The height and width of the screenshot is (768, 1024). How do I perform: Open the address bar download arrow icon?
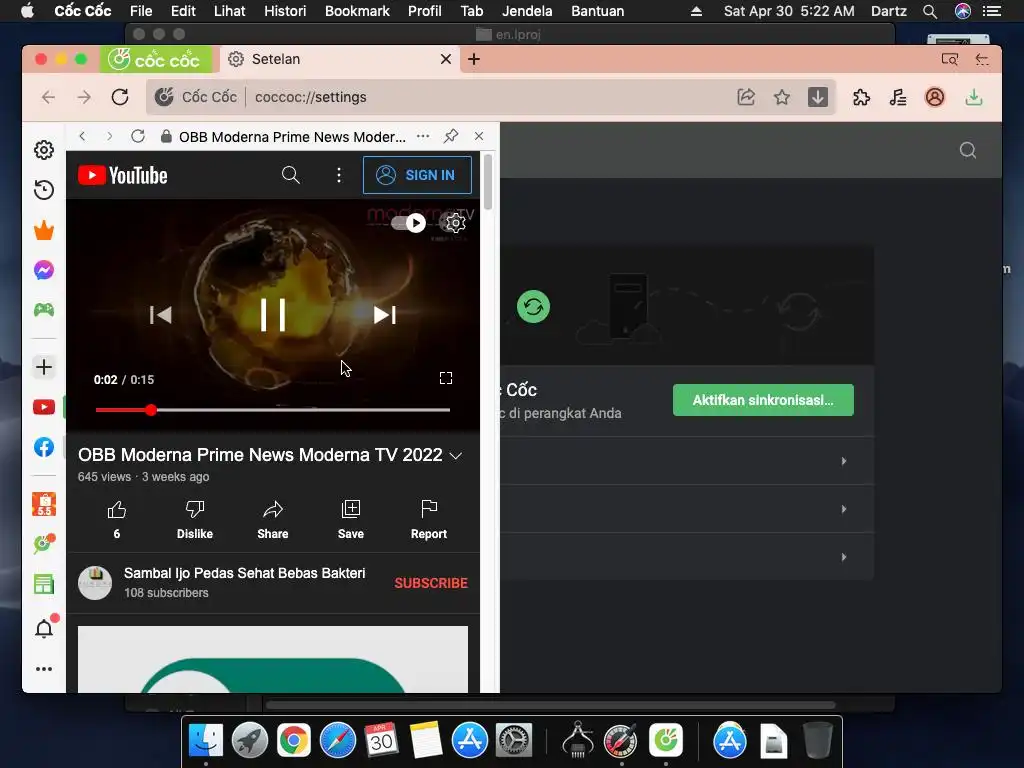[x=818, y=97]
